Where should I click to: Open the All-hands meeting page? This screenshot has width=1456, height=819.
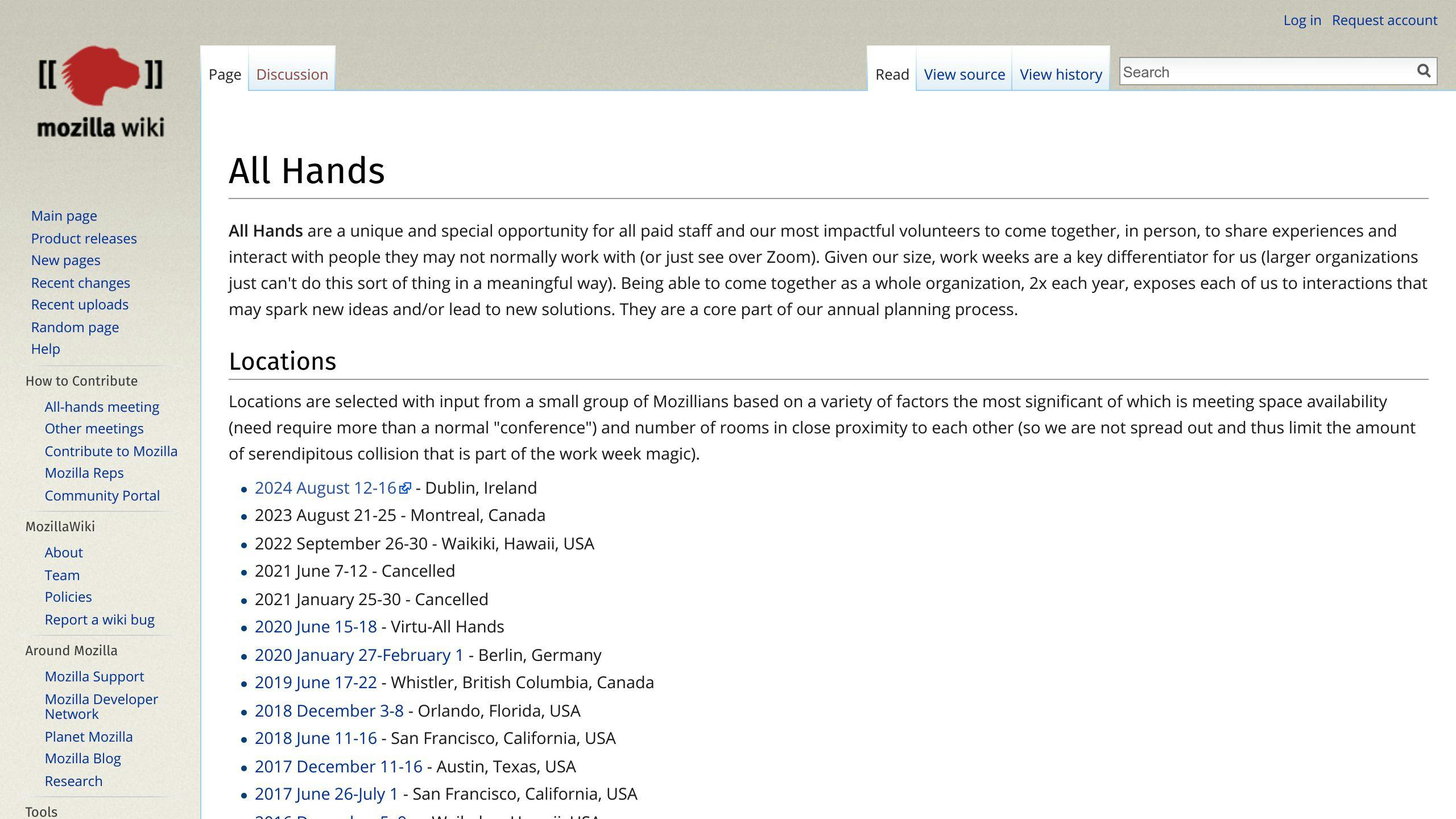coord(102,407)
